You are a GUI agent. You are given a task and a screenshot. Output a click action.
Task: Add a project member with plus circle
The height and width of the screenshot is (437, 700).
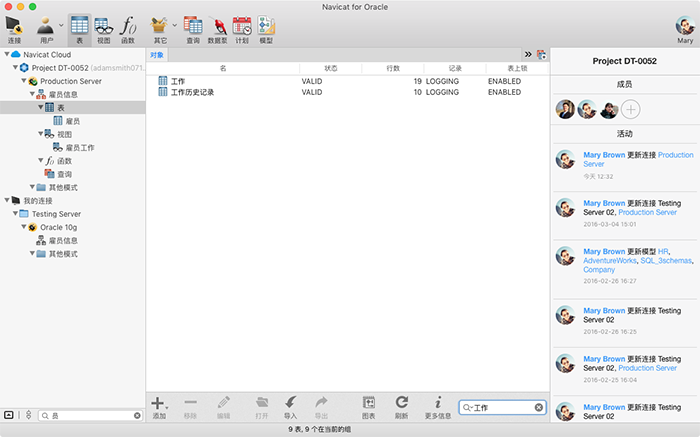point(630,109)
